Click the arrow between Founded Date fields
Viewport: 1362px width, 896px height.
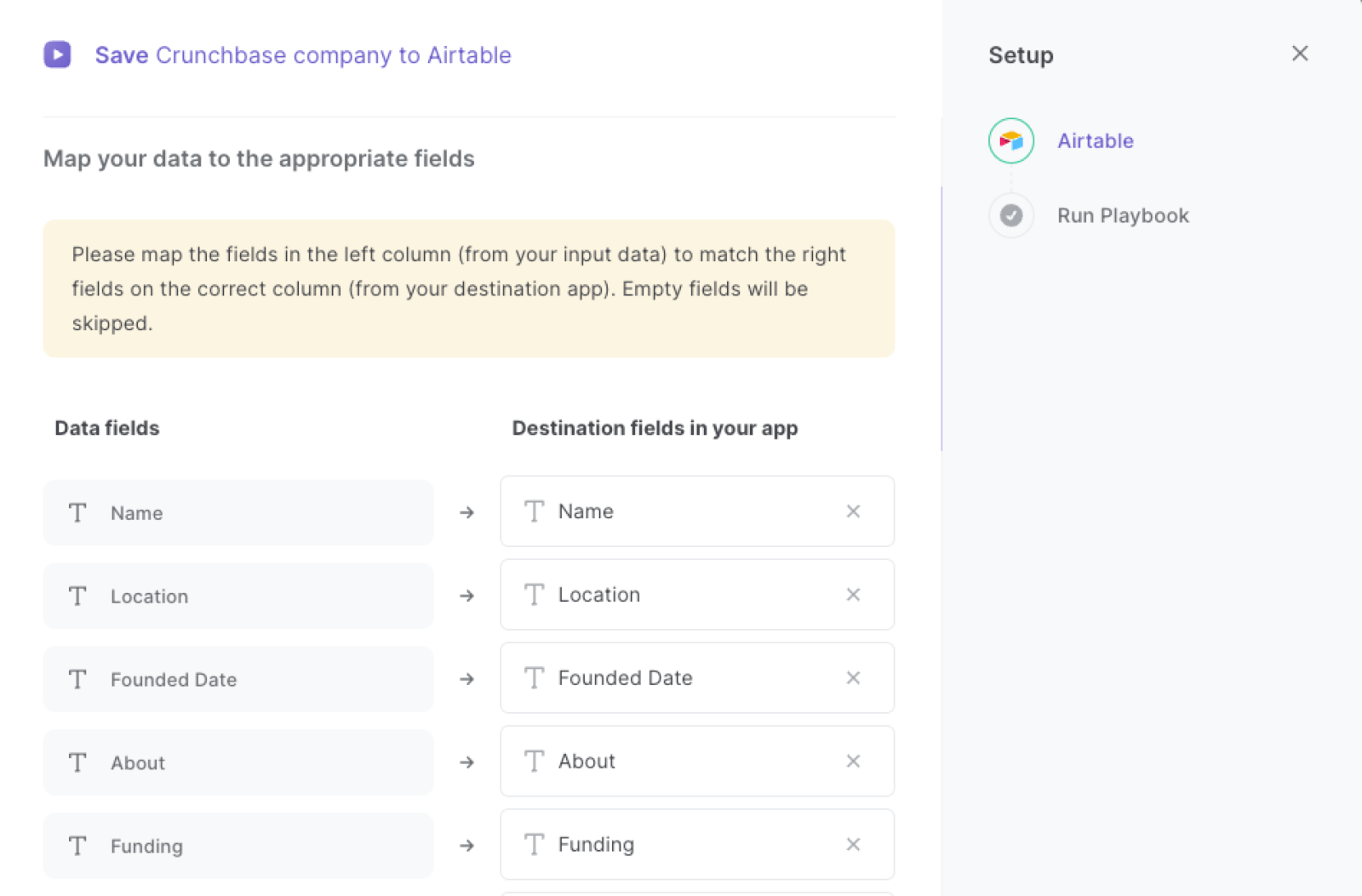[466, 679]
